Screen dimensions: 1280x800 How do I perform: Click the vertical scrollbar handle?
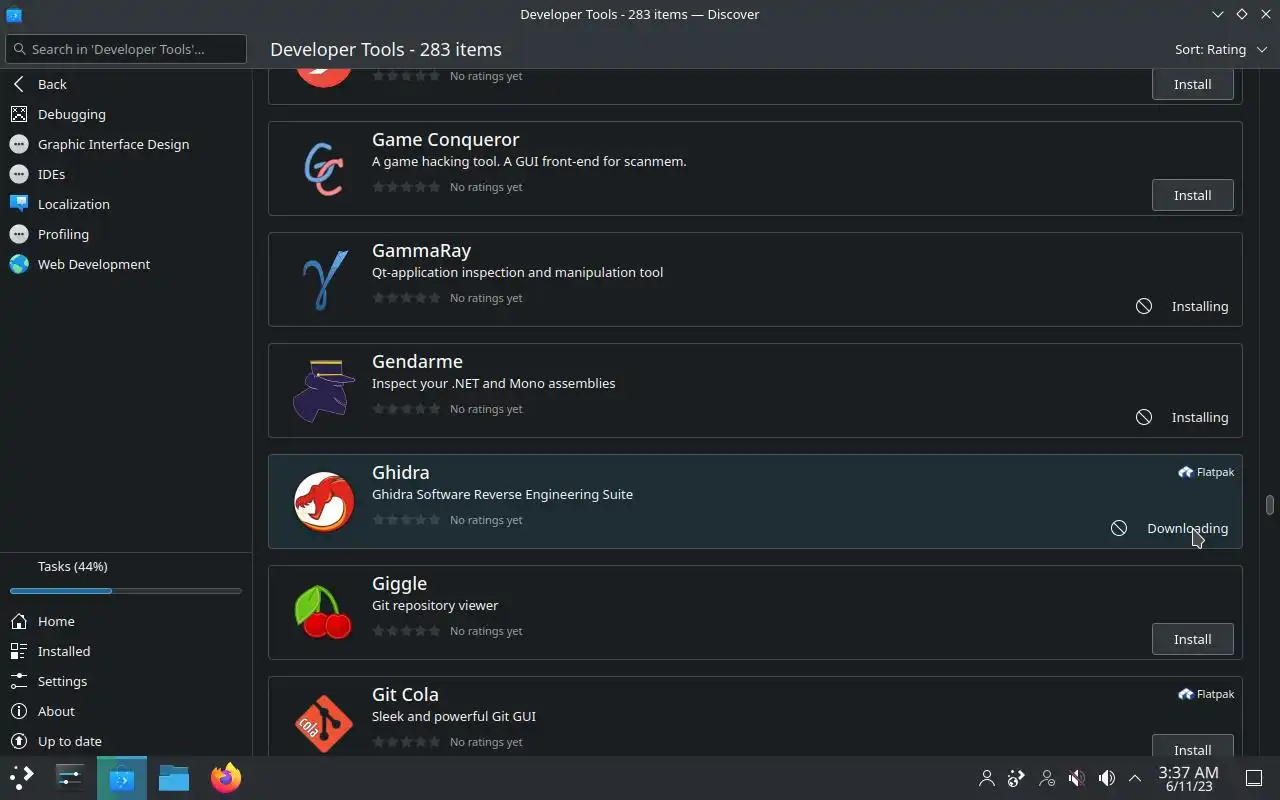tap(1270, 504)
